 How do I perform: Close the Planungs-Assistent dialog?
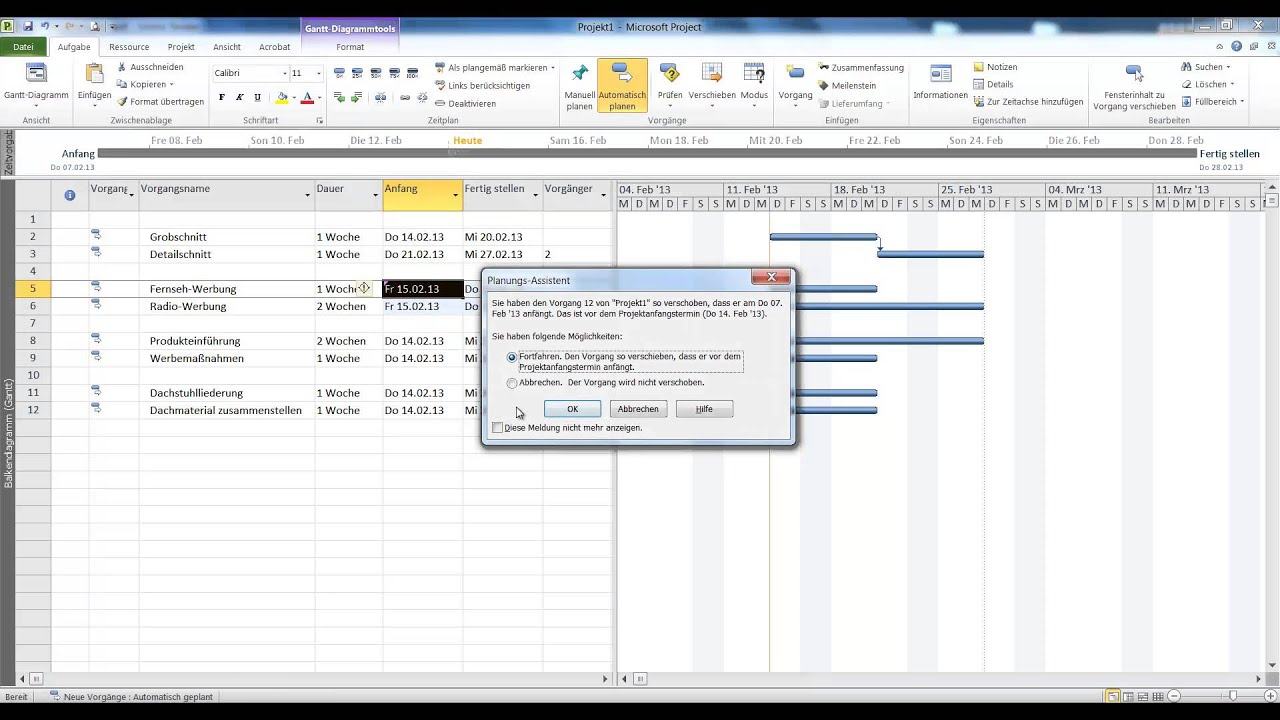[771, 277]
